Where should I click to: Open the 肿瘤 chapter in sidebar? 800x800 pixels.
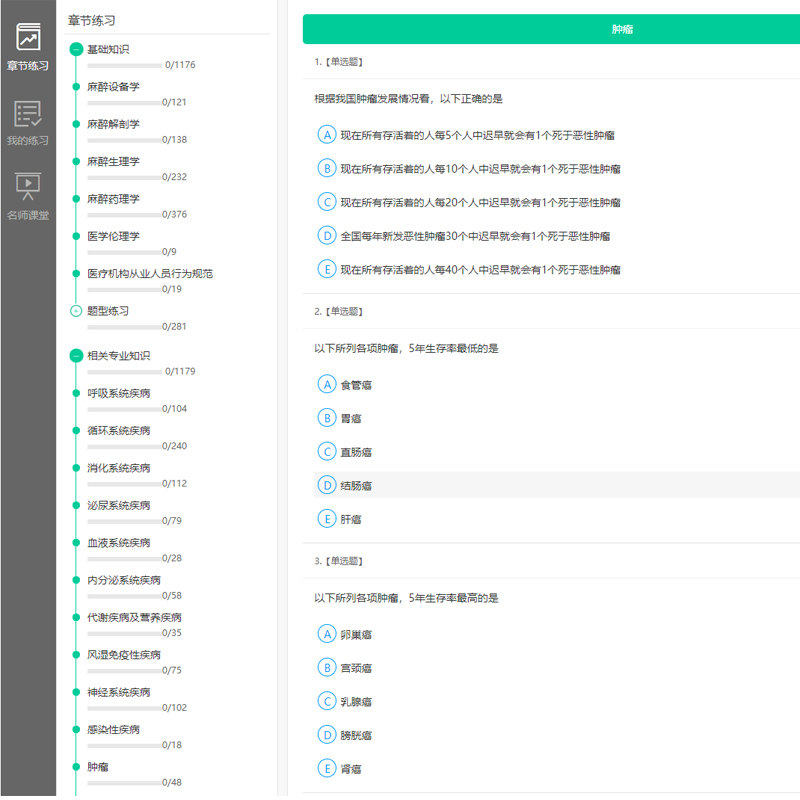[97, 767]
